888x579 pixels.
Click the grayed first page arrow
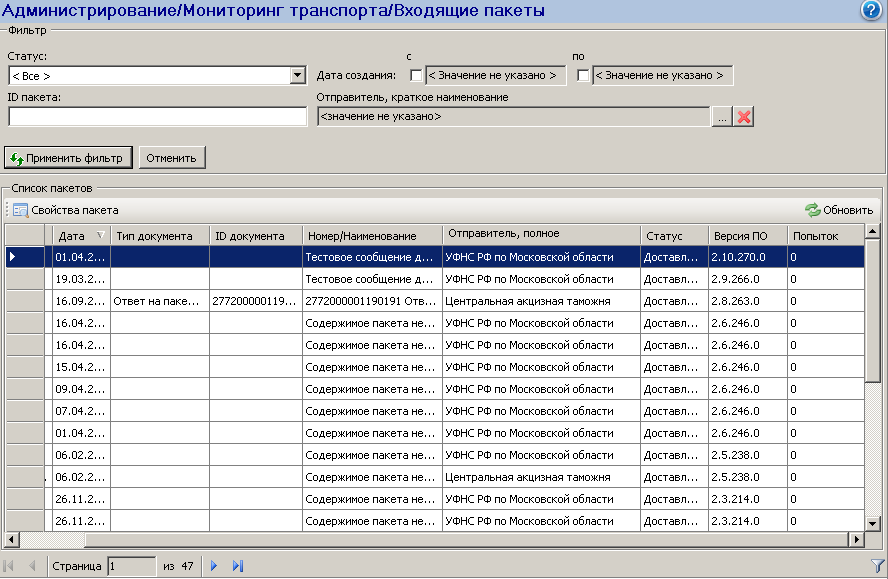coord(8,565)
